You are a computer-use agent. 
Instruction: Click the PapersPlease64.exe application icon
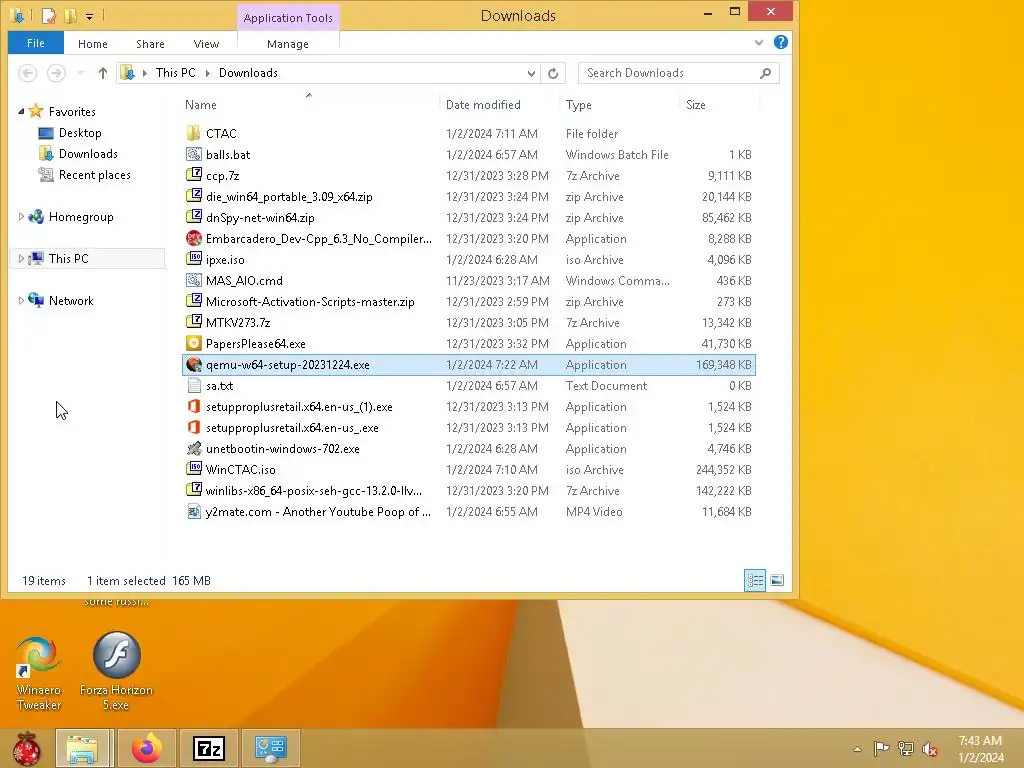coord(193,344)
